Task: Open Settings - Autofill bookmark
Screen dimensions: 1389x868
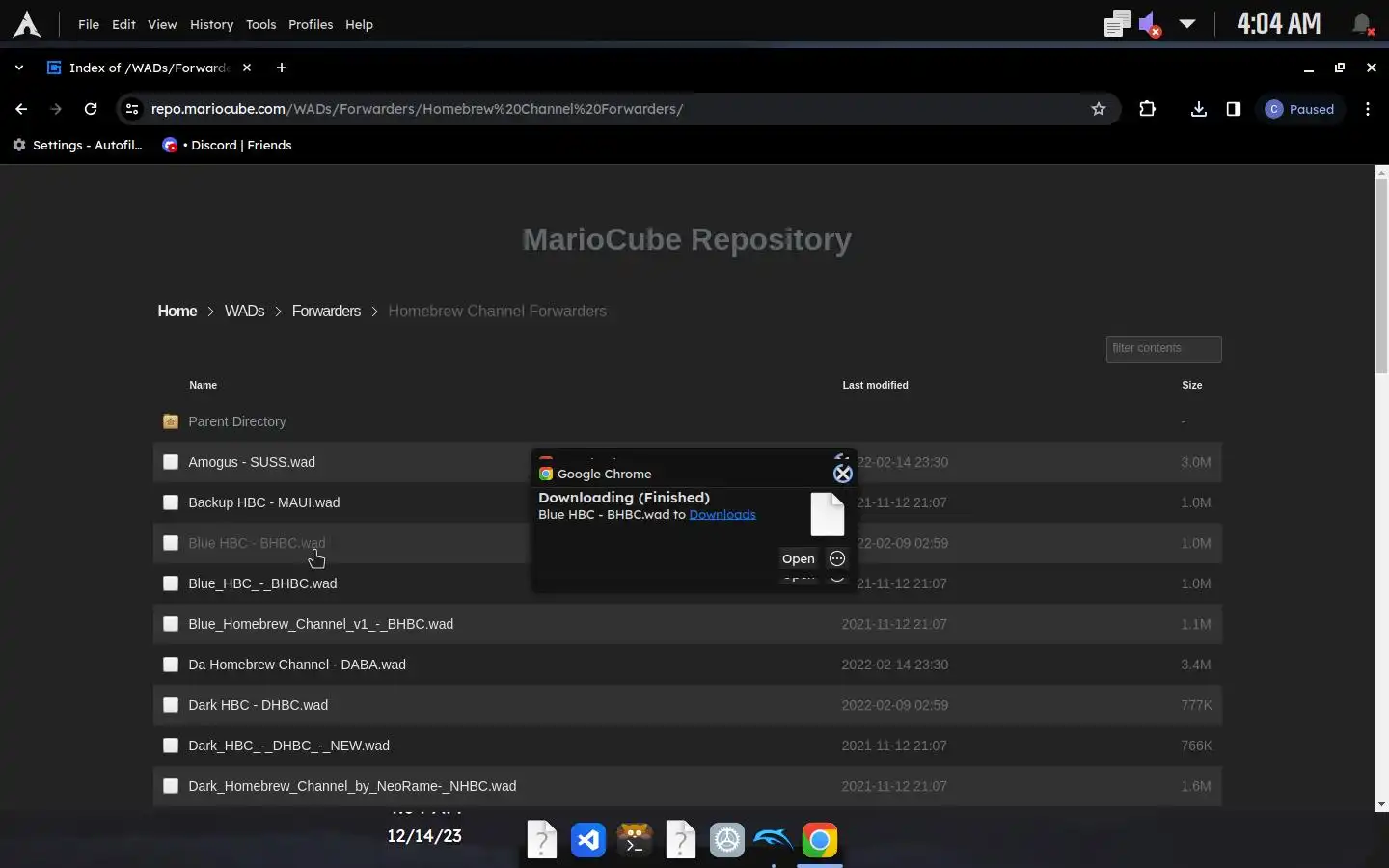Action: pos(77,145)
